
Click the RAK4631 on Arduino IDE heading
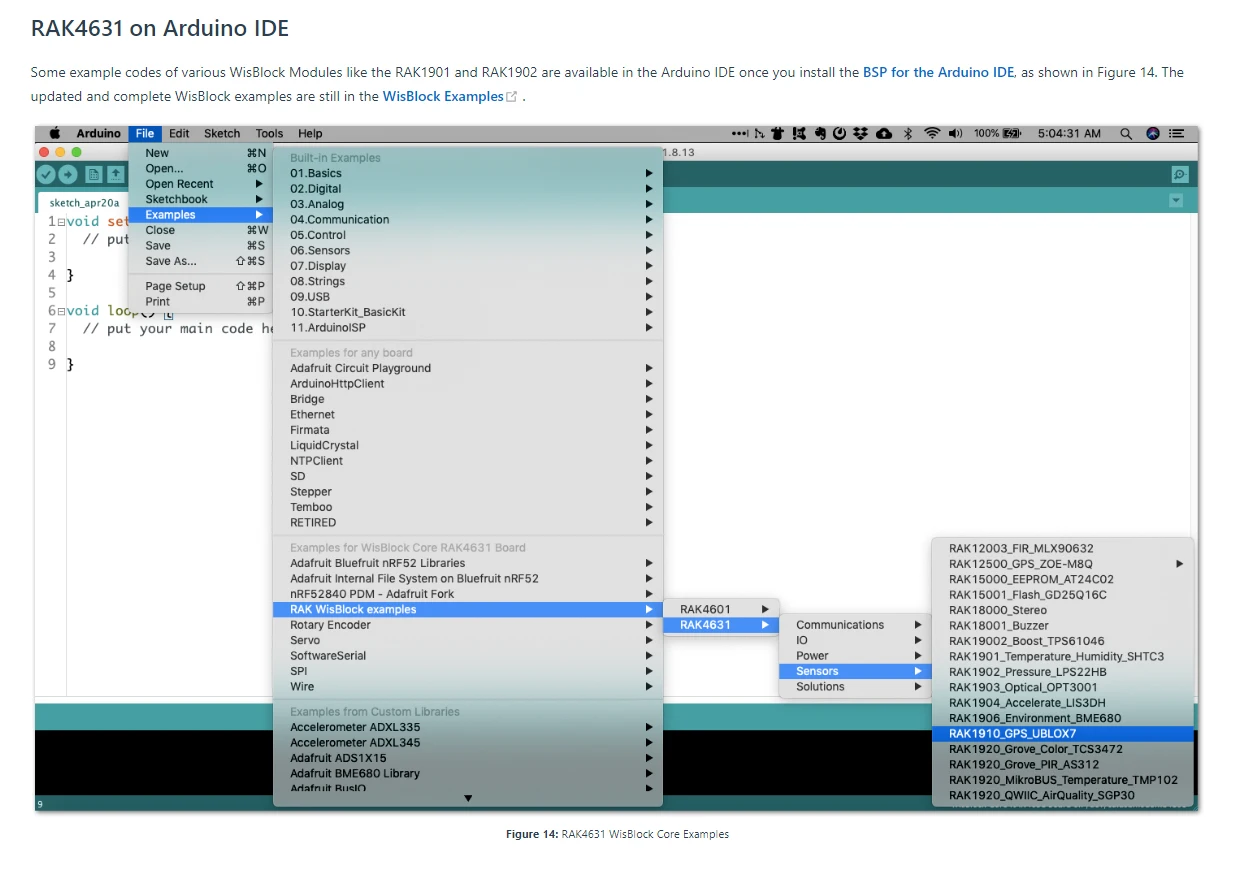click(x=160, y=28)
